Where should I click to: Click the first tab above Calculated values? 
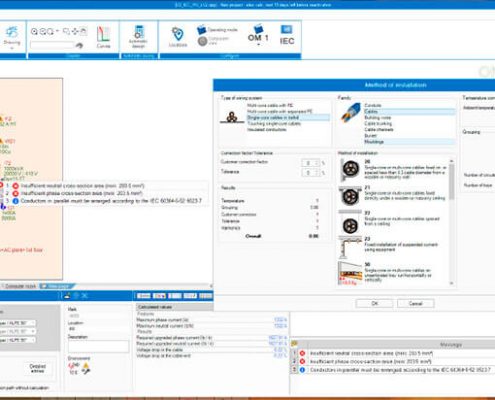click(144, 296)
